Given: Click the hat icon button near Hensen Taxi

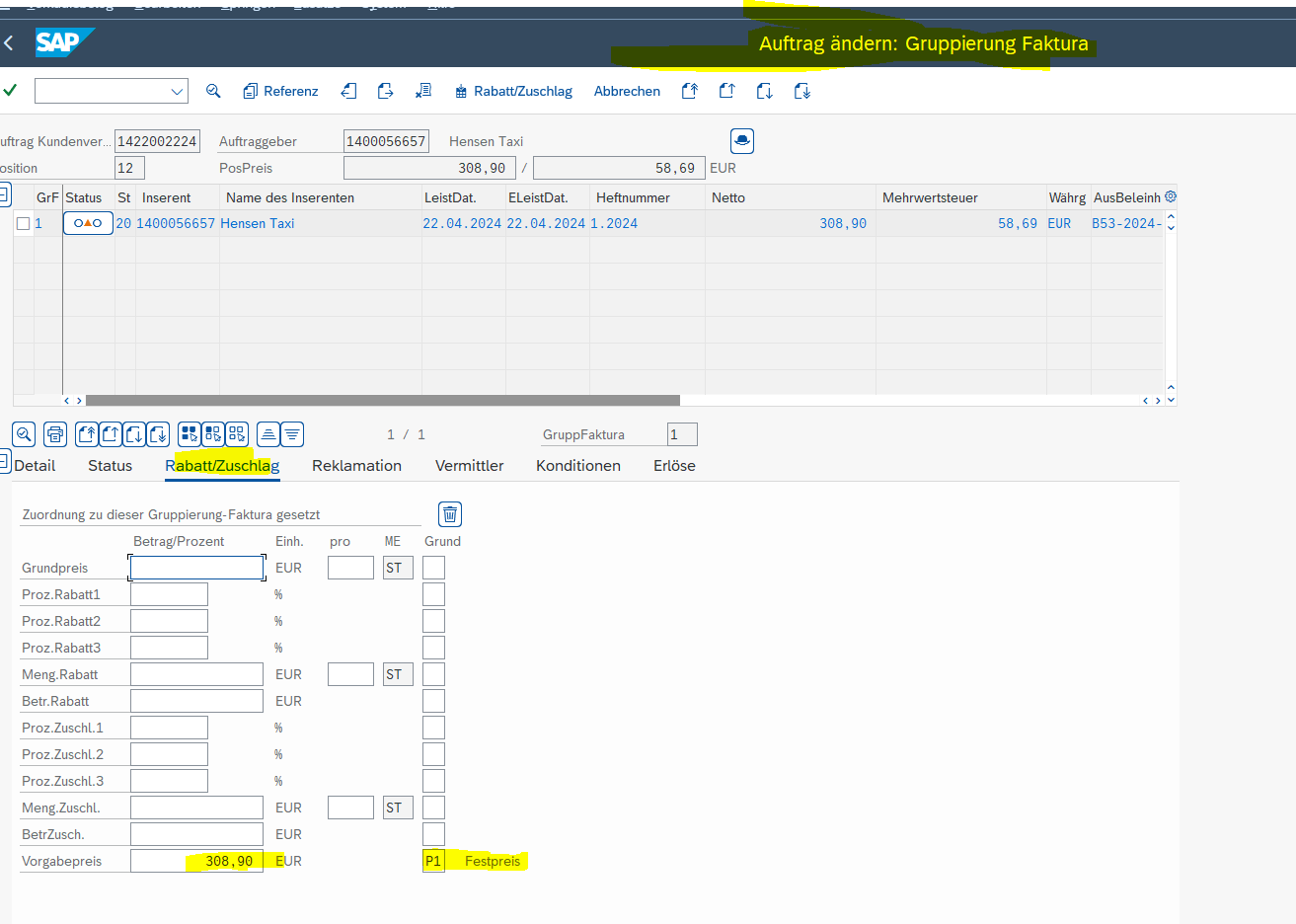Looking at the screenshot, I should pyautogui.click(x=742, y=141).
